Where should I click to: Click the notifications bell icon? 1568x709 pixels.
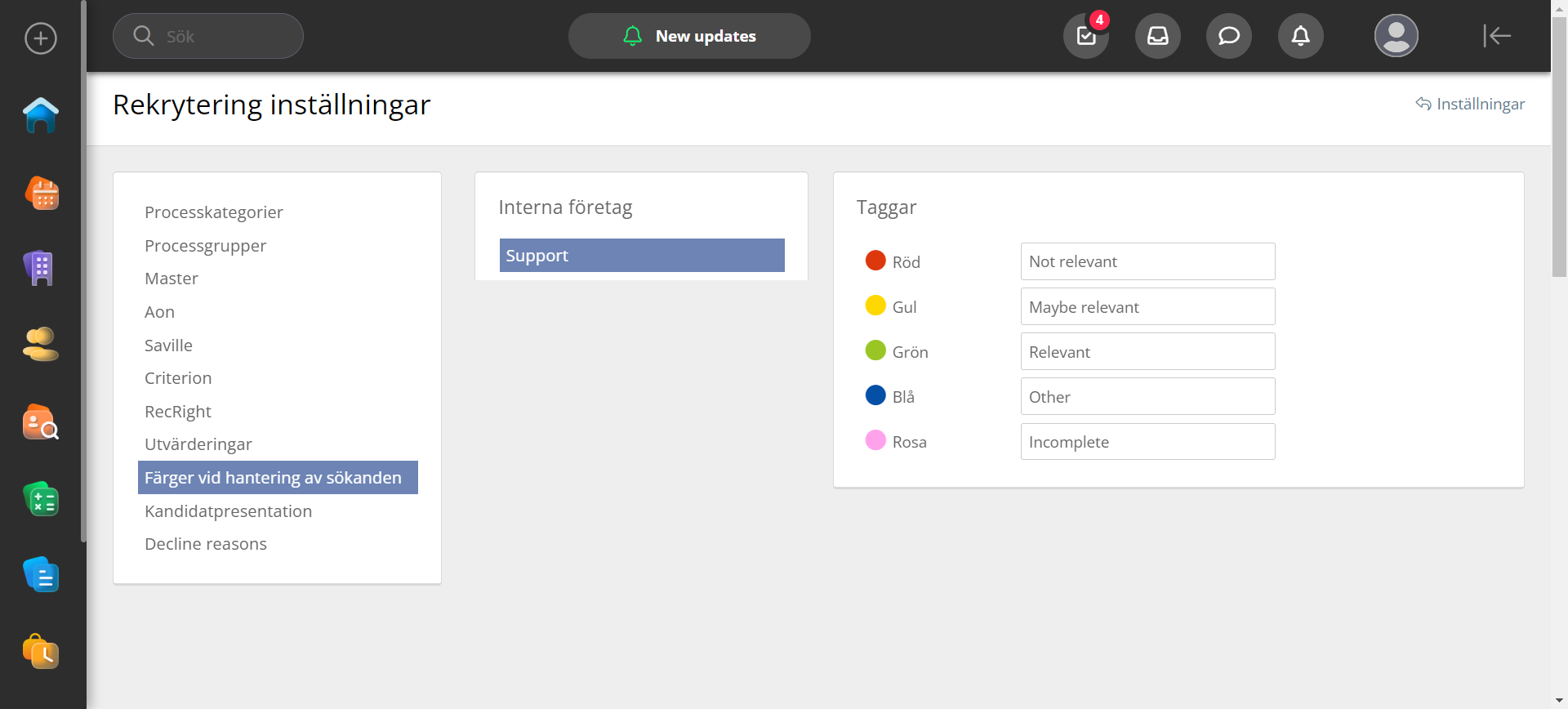point(1300,36)
